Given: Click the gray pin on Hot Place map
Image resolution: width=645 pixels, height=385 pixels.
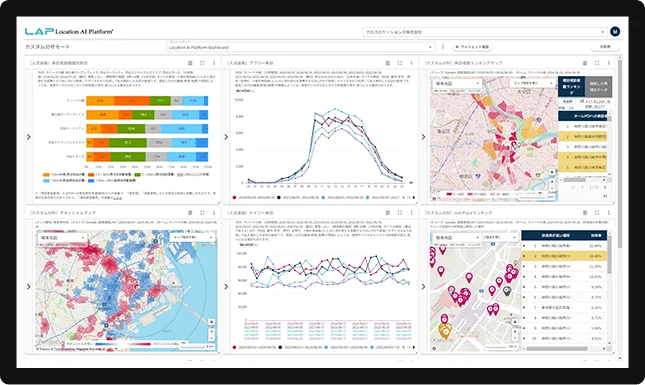Looking at the screenshot, I should click(507, 290).
